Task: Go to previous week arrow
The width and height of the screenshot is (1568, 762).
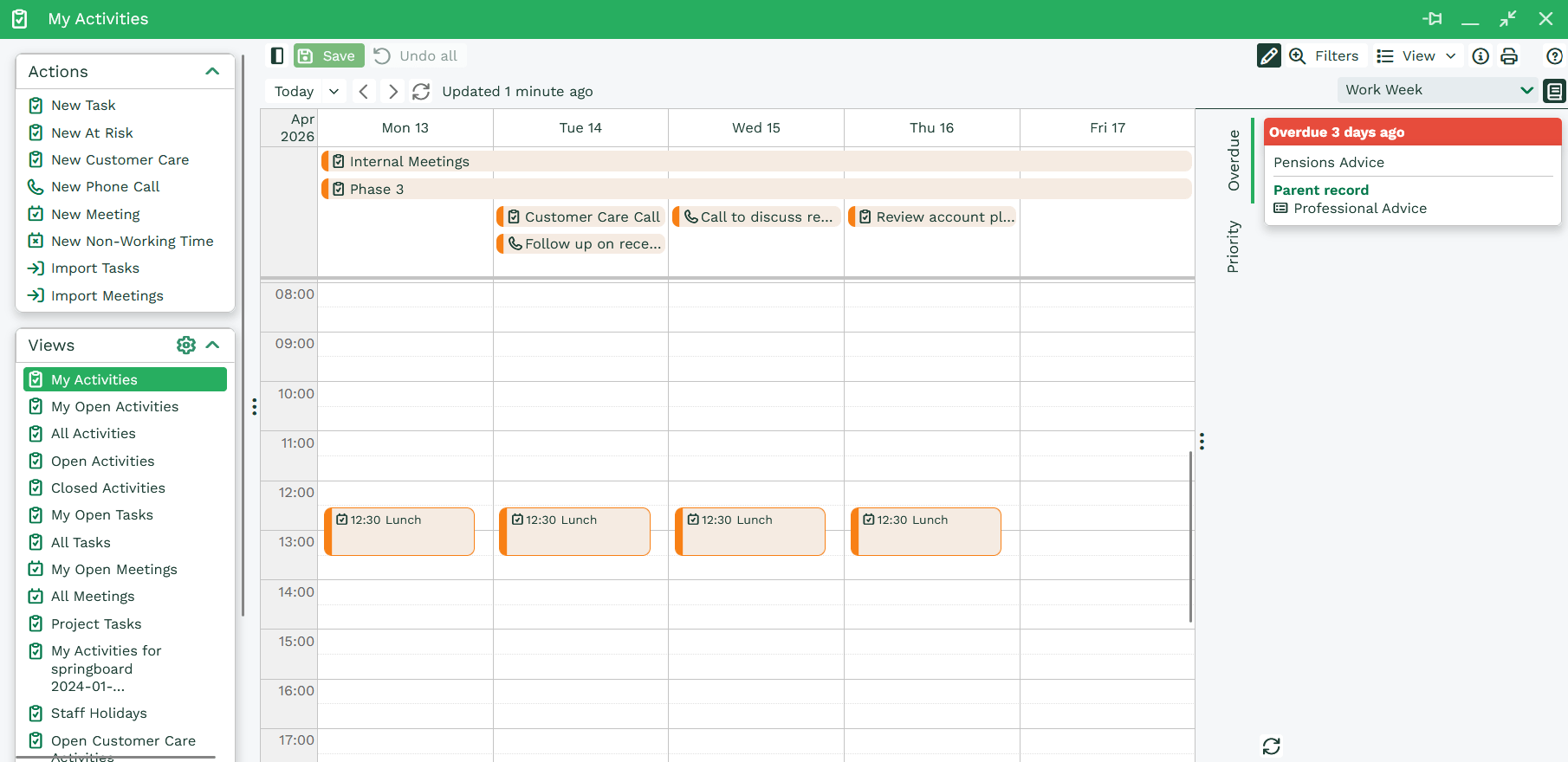Action: tap(364, 92)
